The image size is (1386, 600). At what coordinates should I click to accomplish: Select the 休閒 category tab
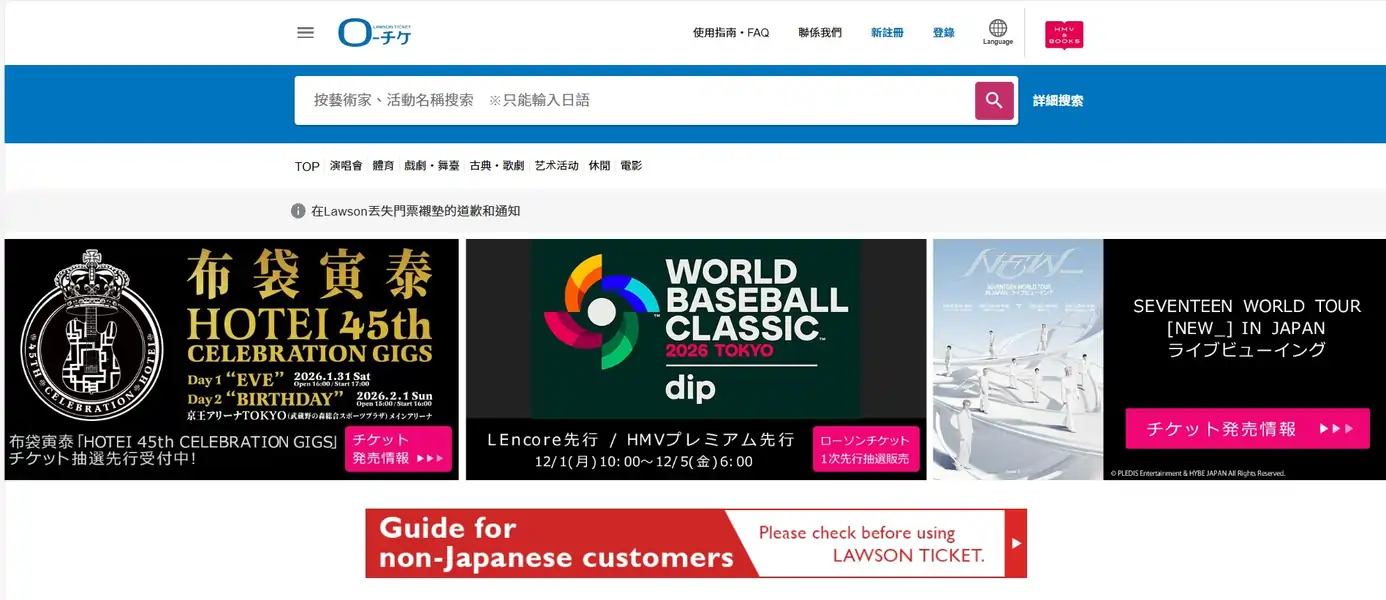point(599,166)
